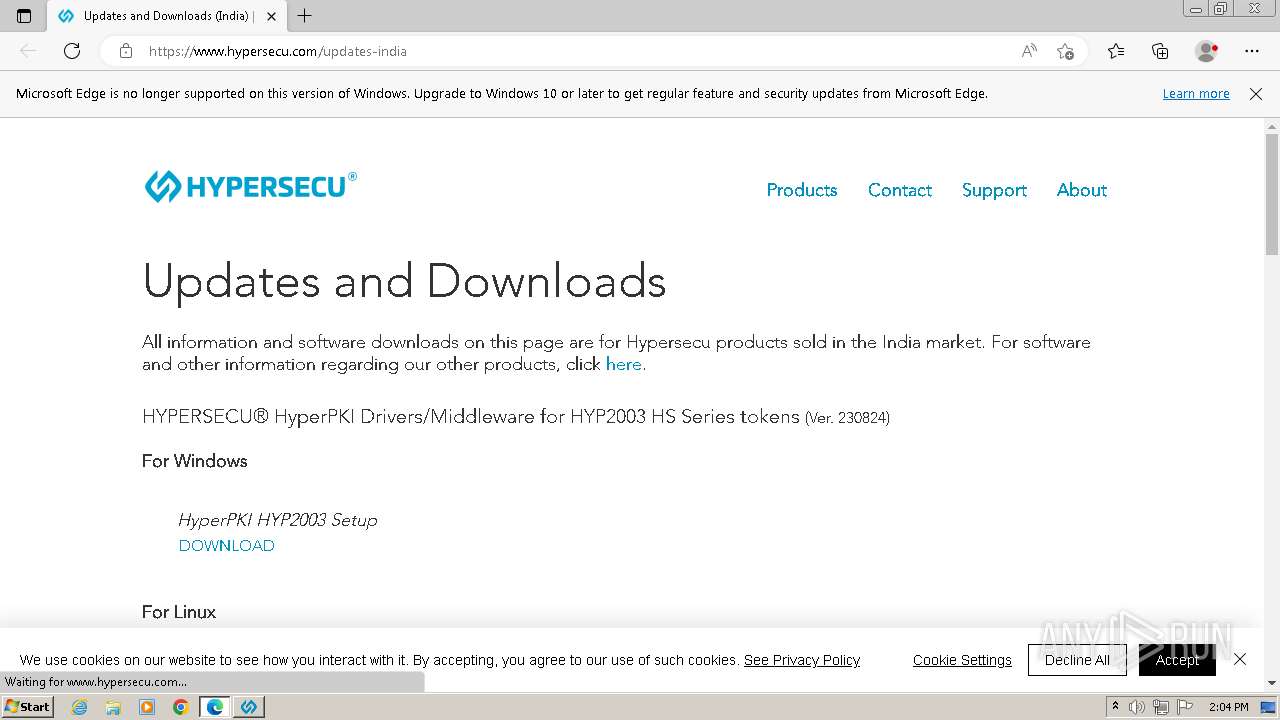The image size is (1280, 720).
Task: Close the Updates and Downloads tab
Action: click(x=271, y=16)
